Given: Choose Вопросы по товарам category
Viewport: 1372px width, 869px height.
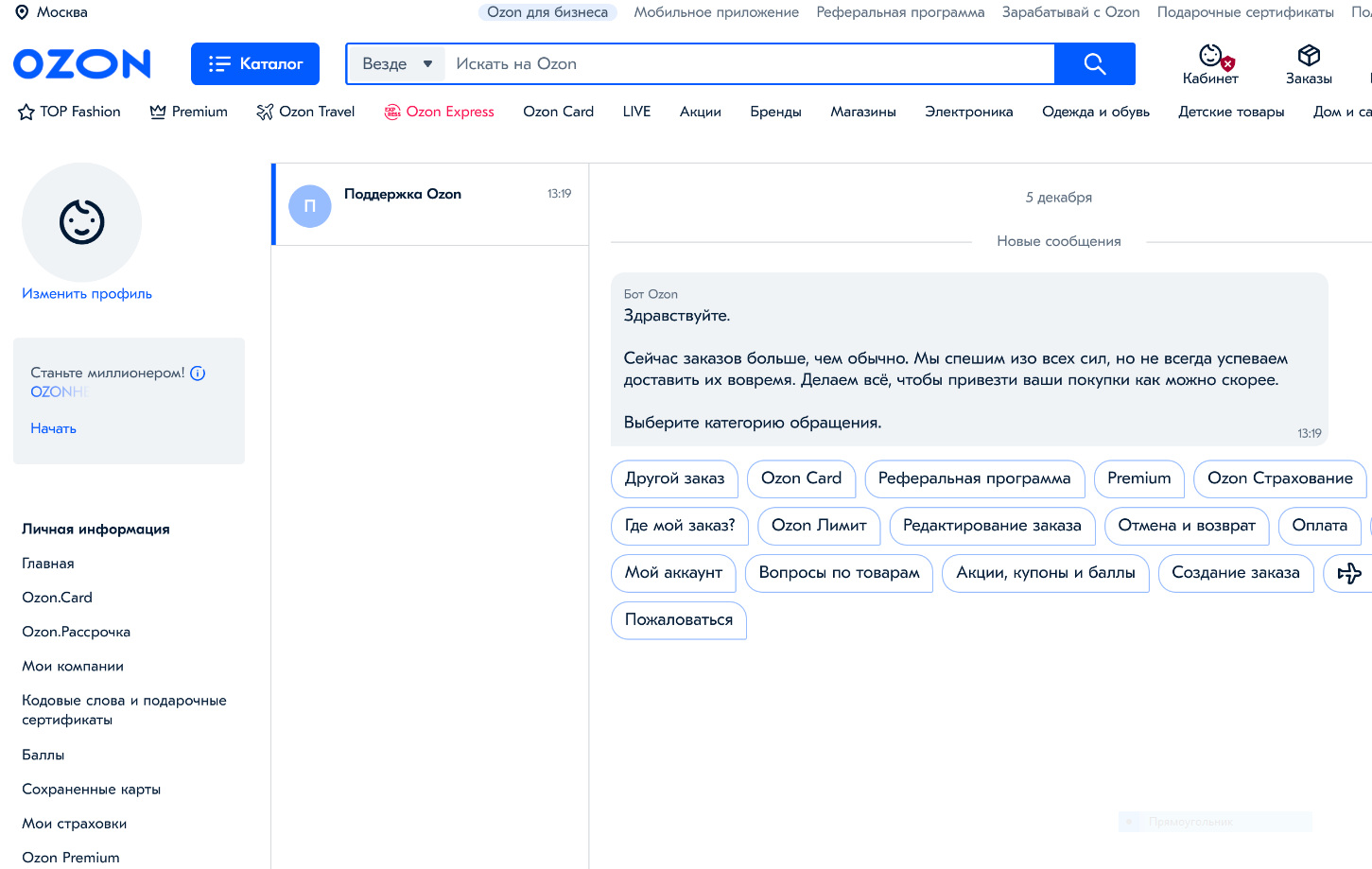Looking at the screenshot, I should (839, 573).
